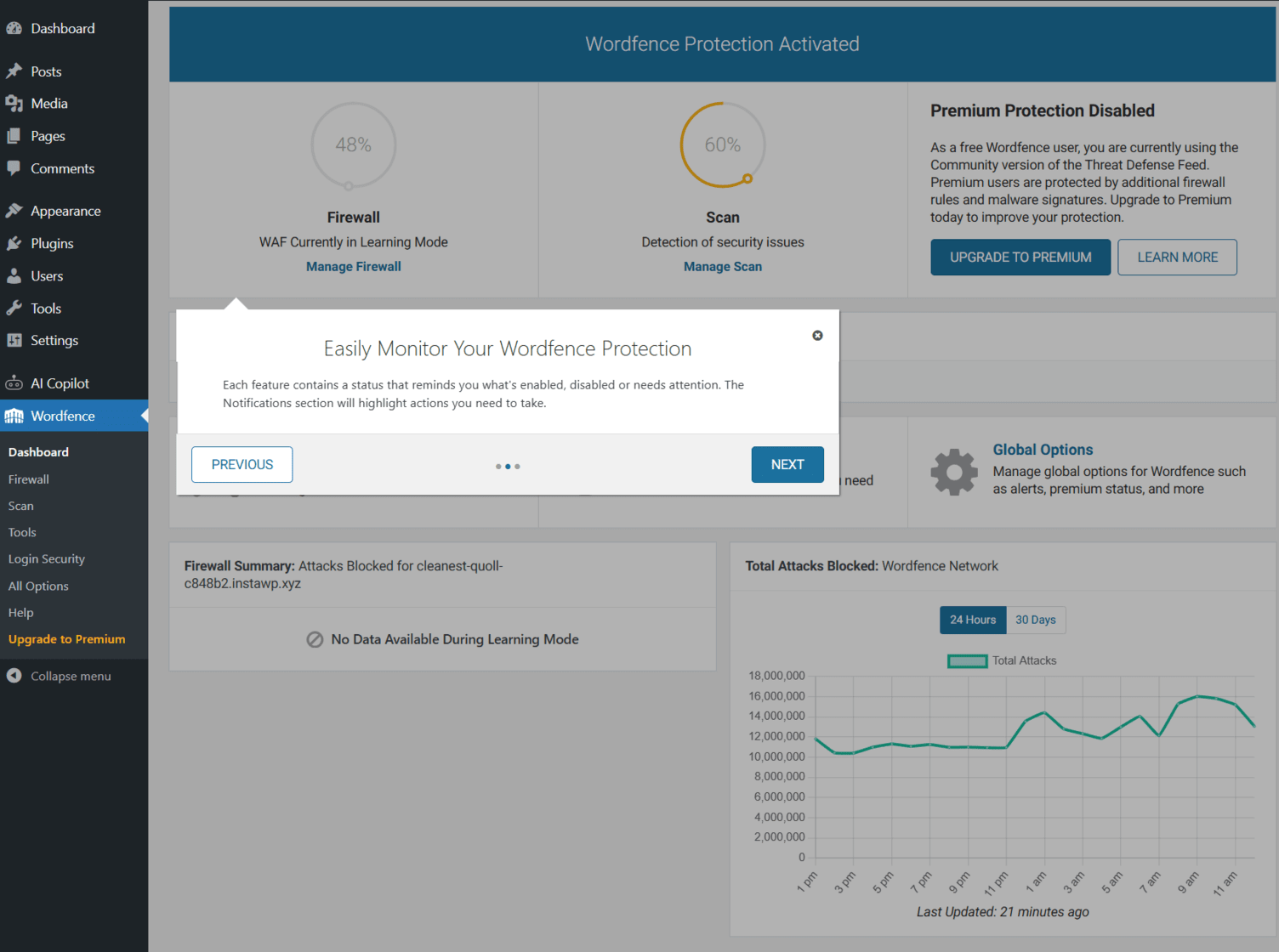Click the no-data circle icon in Firewall Summary
Image resolution: width=1279 pixels, height=952 pixels.
pos(315,639)
